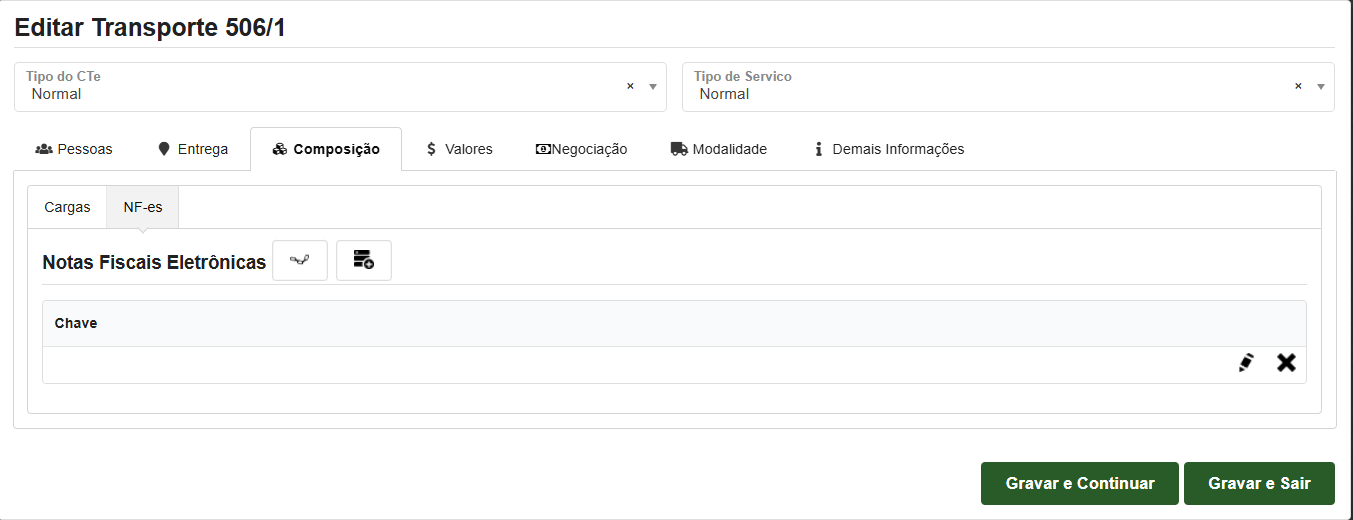1353x520 pixels.
Task: Switch to the Entrega tab
Action: point(193,149)
